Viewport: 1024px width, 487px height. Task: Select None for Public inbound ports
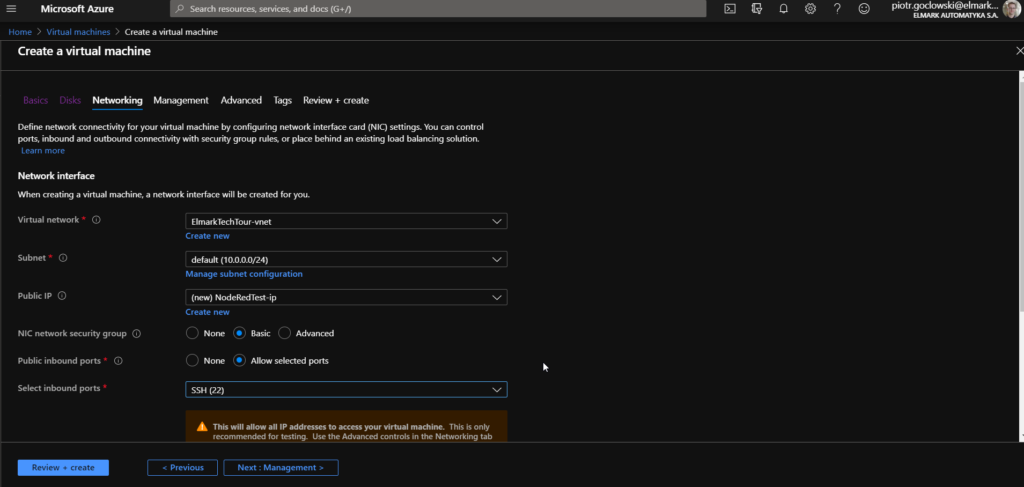tap(192, 360)
